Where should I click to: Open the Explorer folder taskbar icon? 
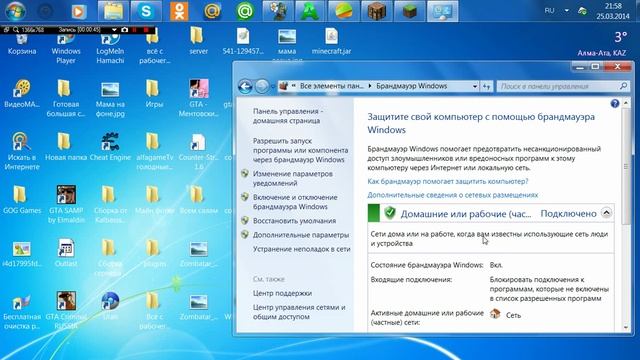coord(113,11)
